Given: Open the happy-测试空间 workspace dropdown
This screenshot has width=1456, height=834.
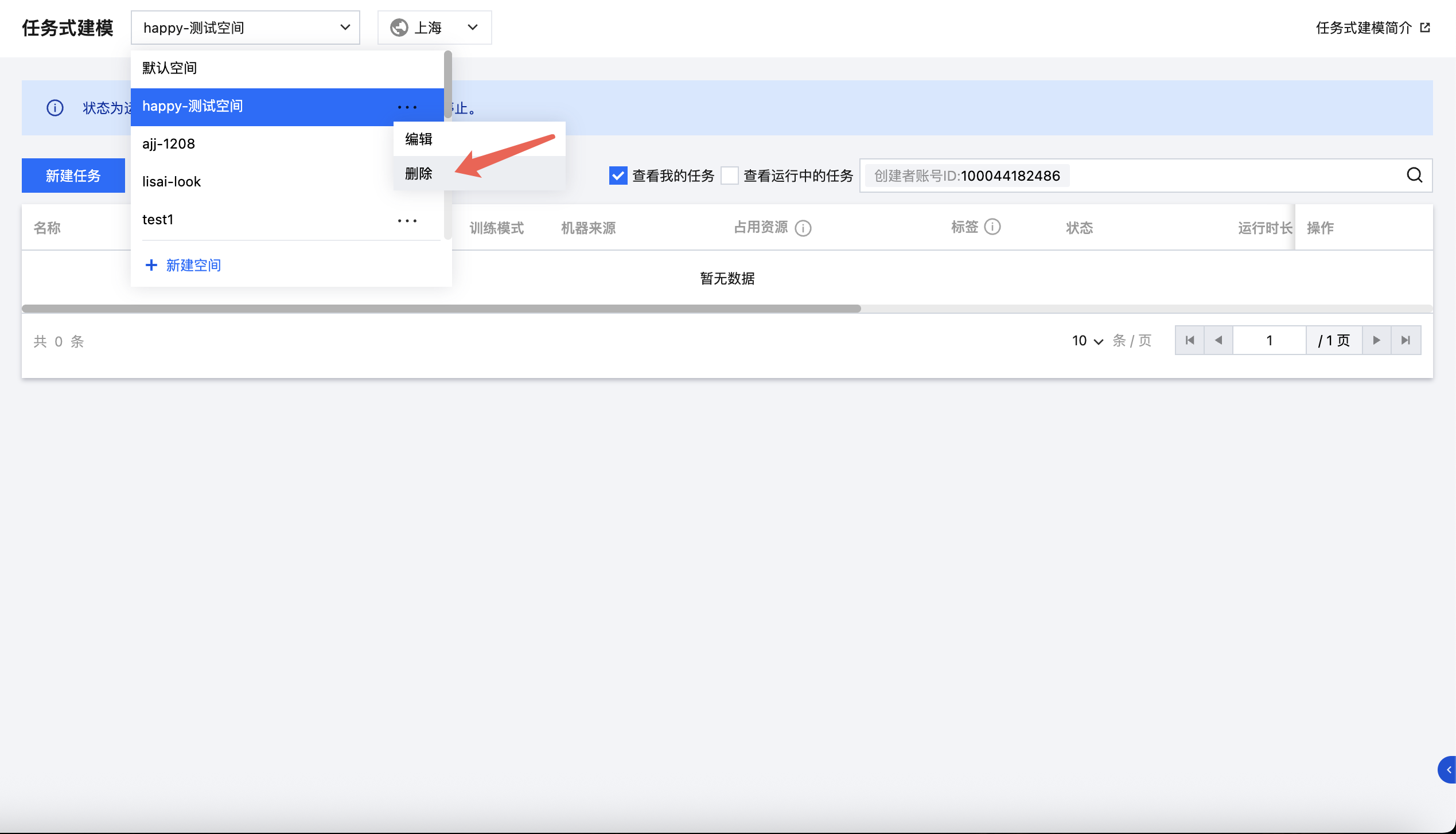Looking at the screenshot, I should (x=245, y=28).
